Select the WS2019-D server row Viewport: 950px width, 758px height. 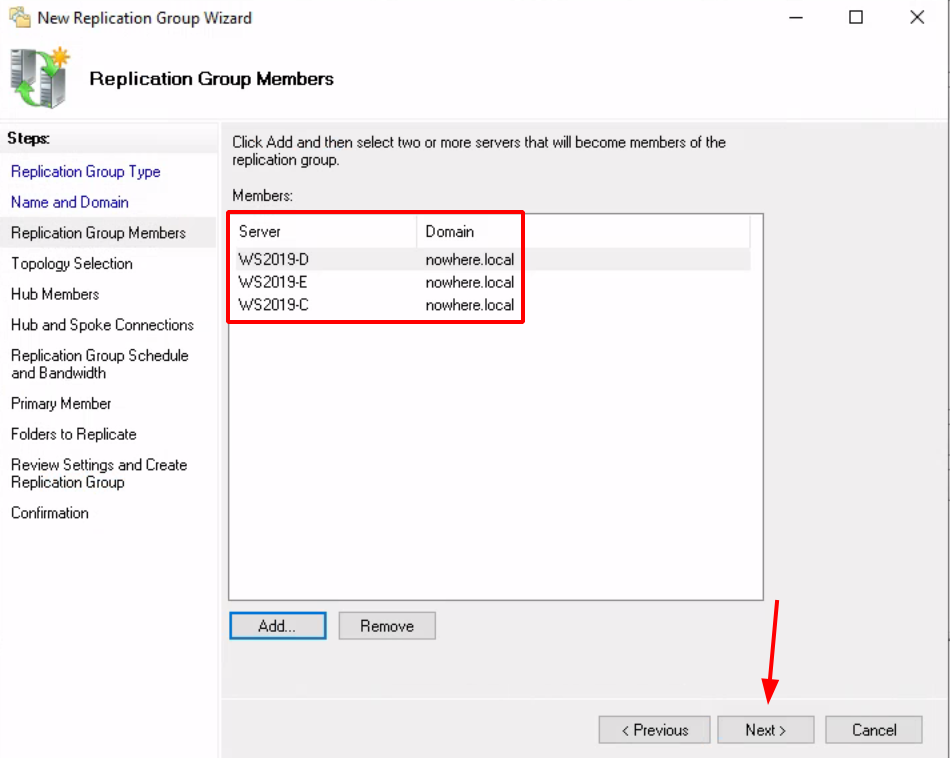[493, 259]
